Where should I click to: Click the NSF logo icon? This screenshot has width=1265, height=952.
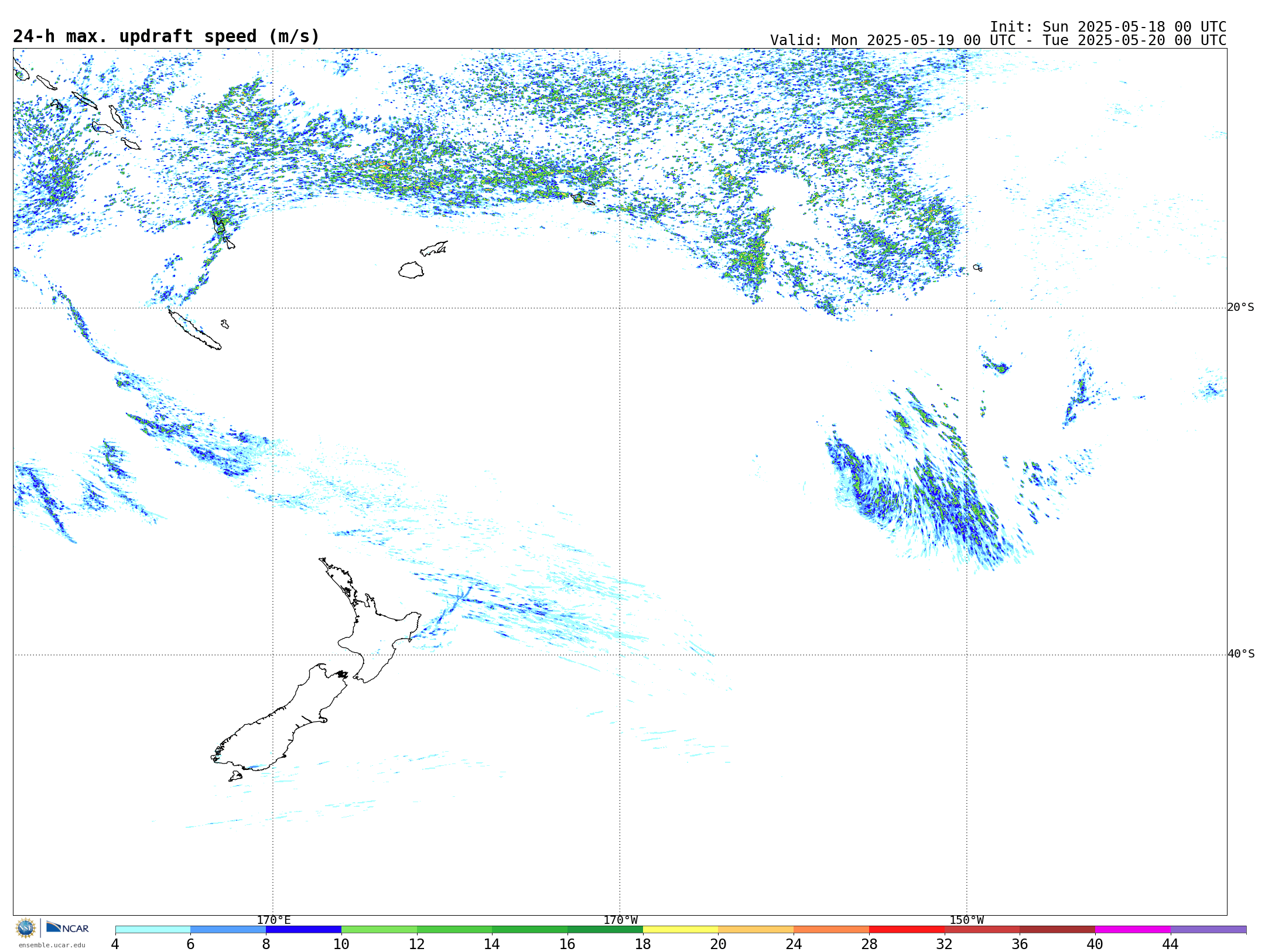click(x=26, y=928)
